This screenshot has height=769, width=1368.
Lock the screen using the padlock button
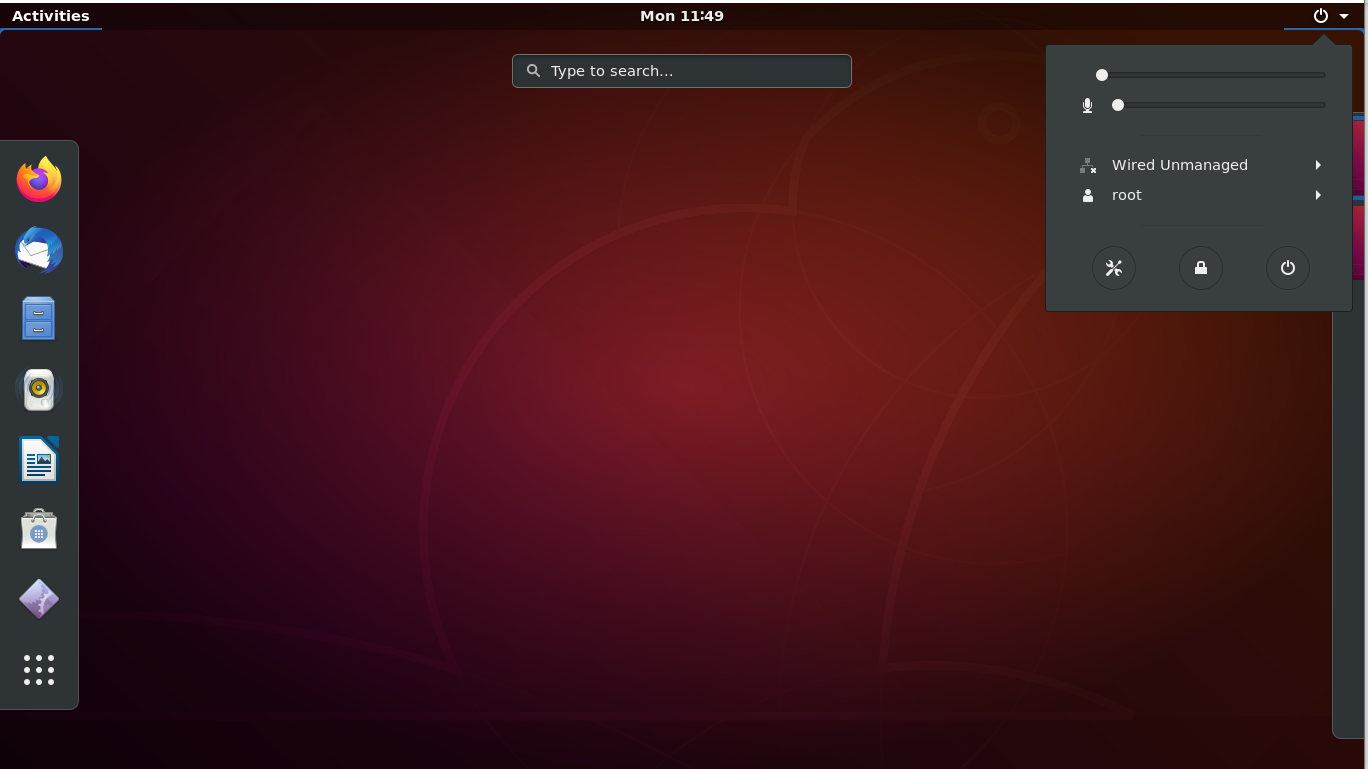[1200, 268]
